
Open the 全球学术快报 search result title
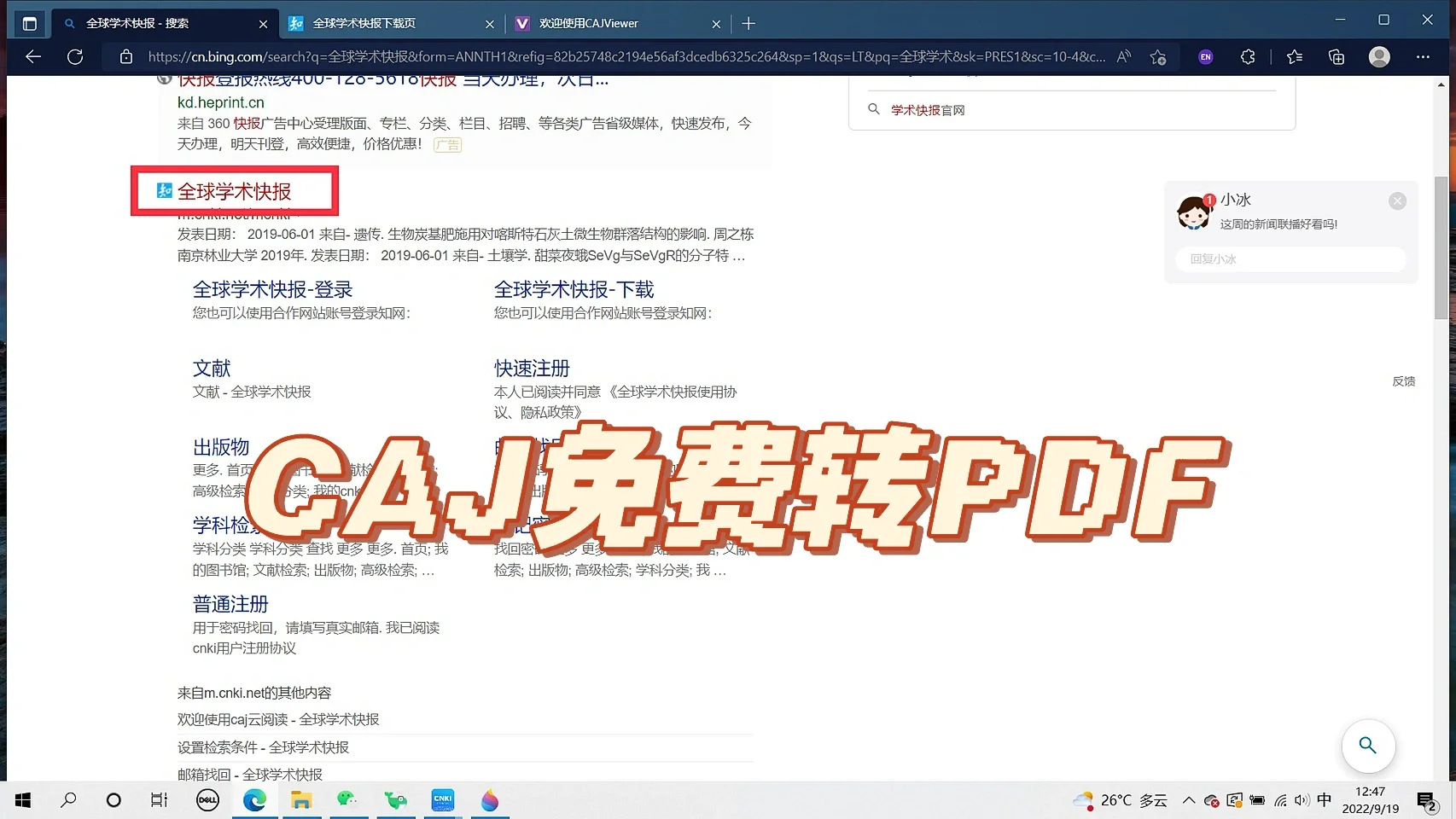point(234,191)
